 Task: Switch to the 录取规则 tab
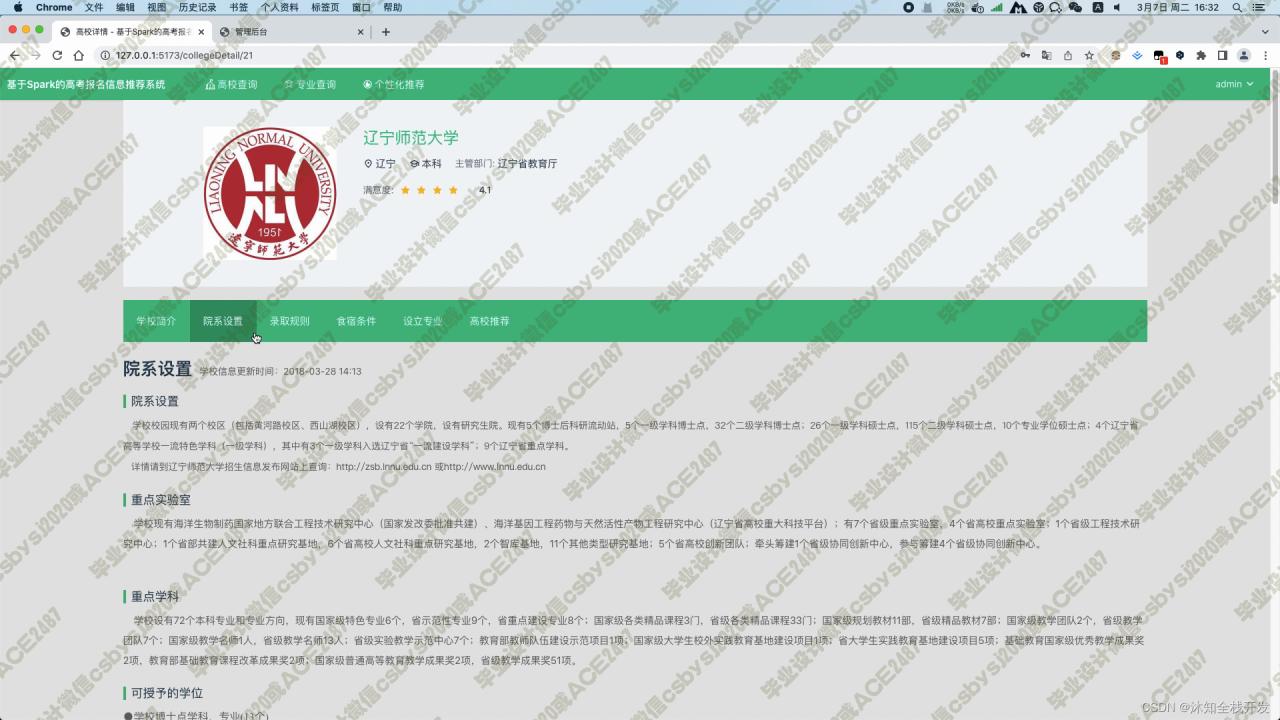(290, 321)
